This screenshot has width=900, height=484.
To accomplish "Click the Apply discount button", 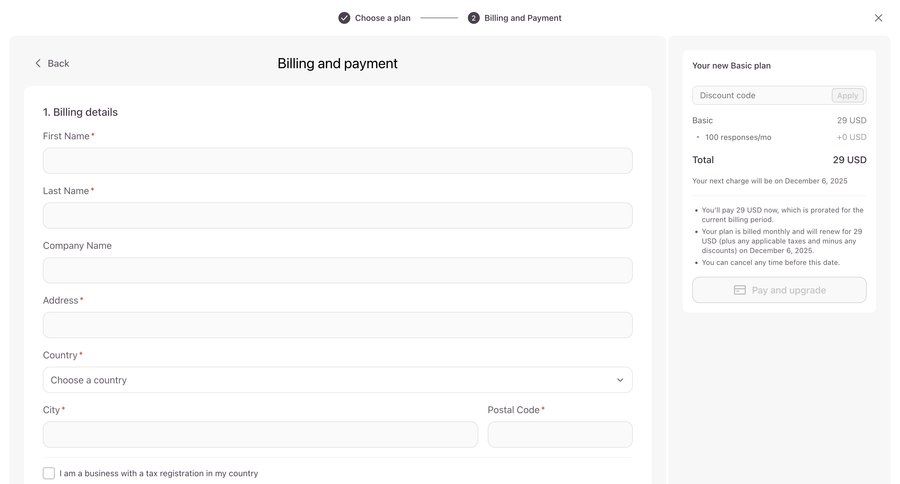I will point(847,95).
